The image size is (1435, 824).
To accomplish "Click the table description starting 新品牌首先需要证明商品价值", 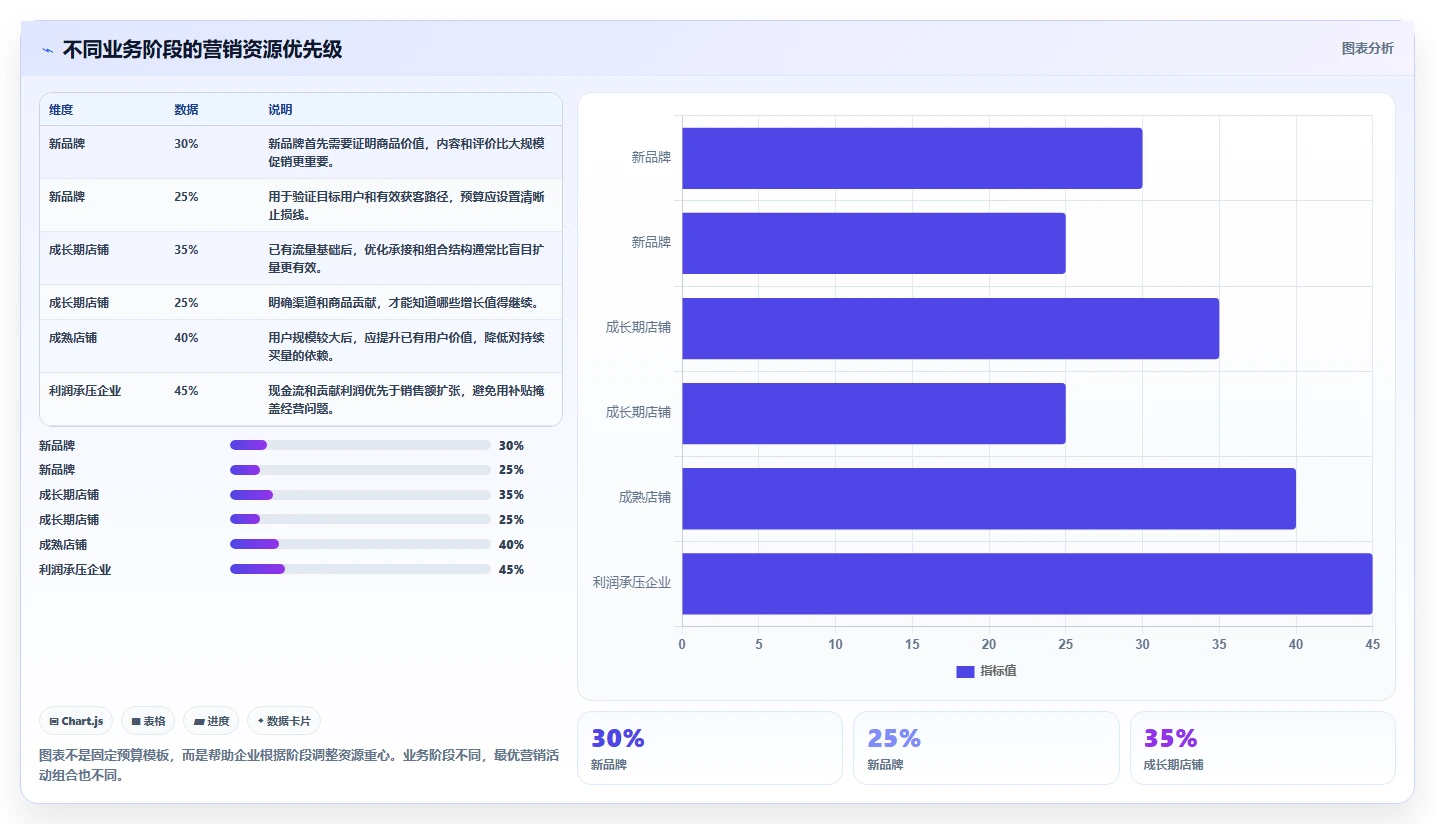I will pyautogui.click(x=406, y=152).
